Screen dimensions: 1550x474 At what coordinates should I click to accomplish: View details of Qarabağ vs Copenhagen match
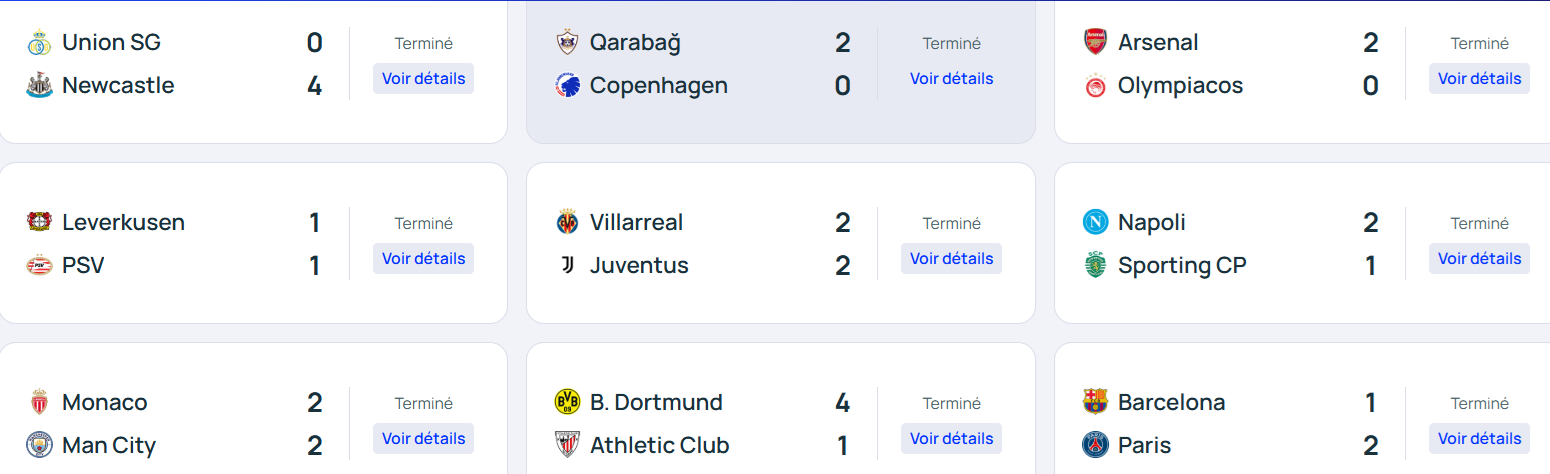[951, 78]
